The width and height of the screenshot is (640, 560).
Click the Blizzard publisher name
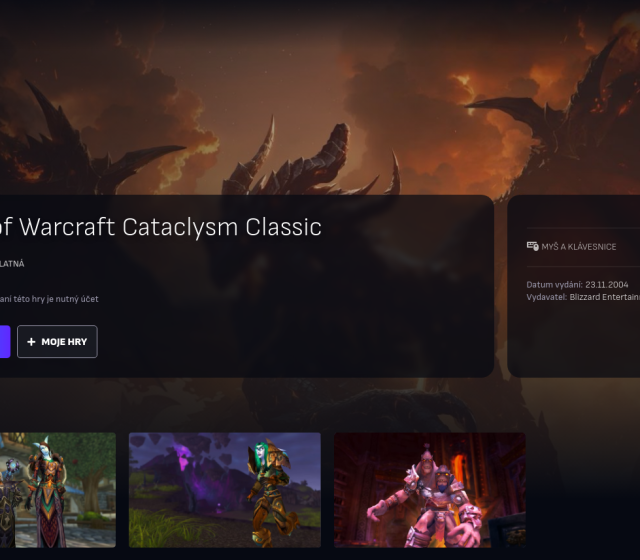[x=605, y=297]
